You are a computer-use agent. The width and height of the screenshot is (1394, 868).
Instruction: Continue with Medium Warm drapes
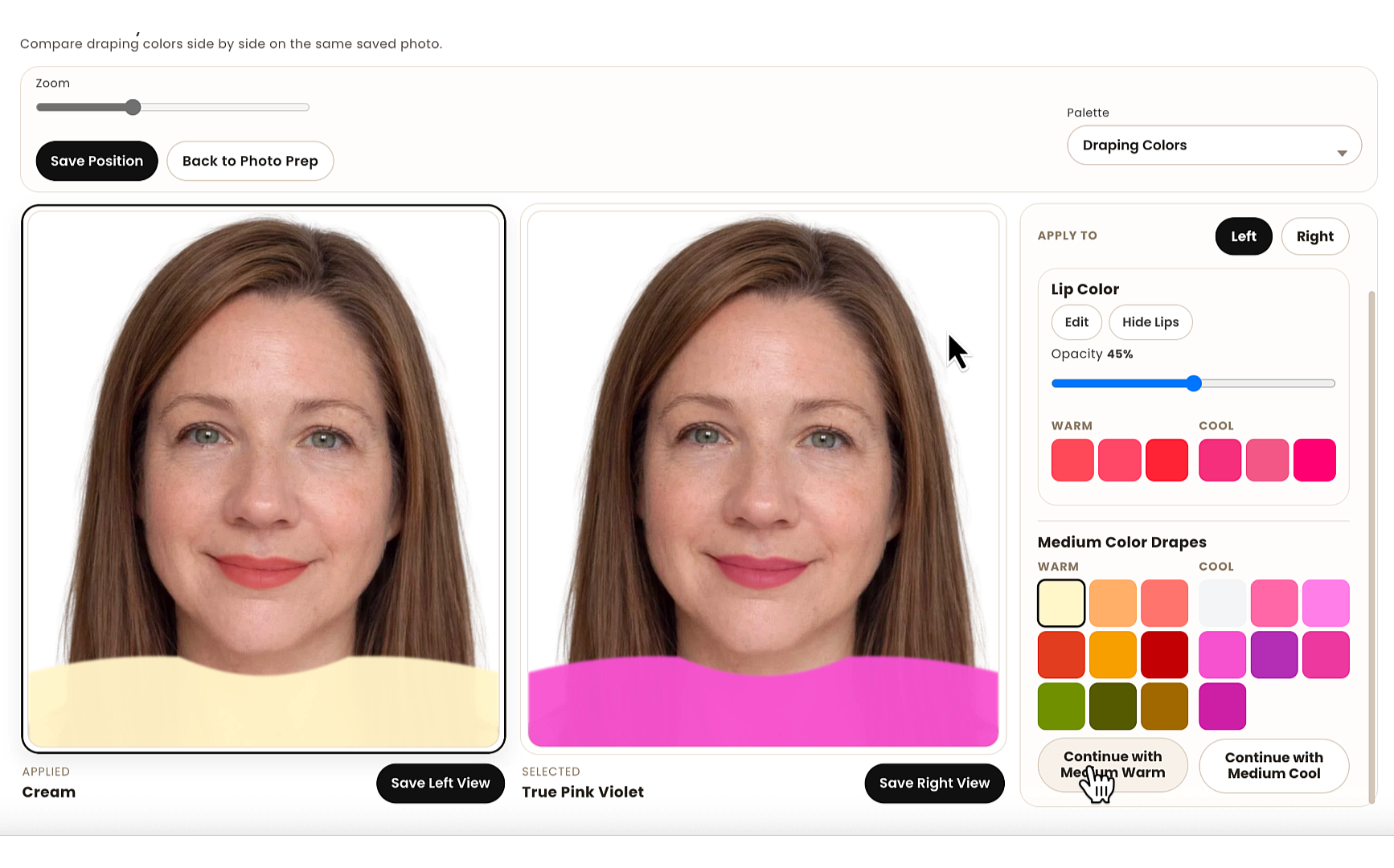point(1113,765)
